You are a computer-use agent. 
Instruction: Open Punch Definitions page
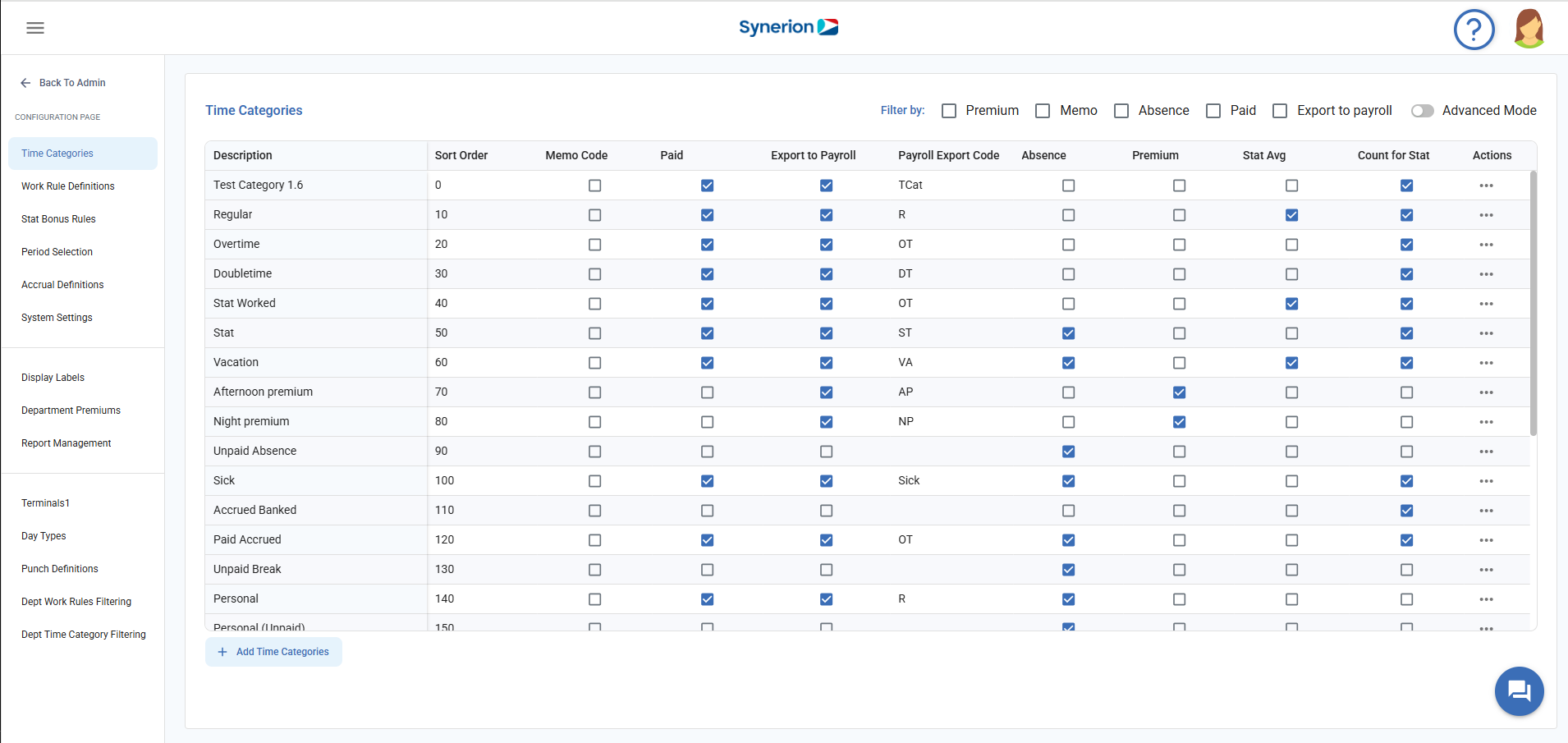[x=59, y=569]
